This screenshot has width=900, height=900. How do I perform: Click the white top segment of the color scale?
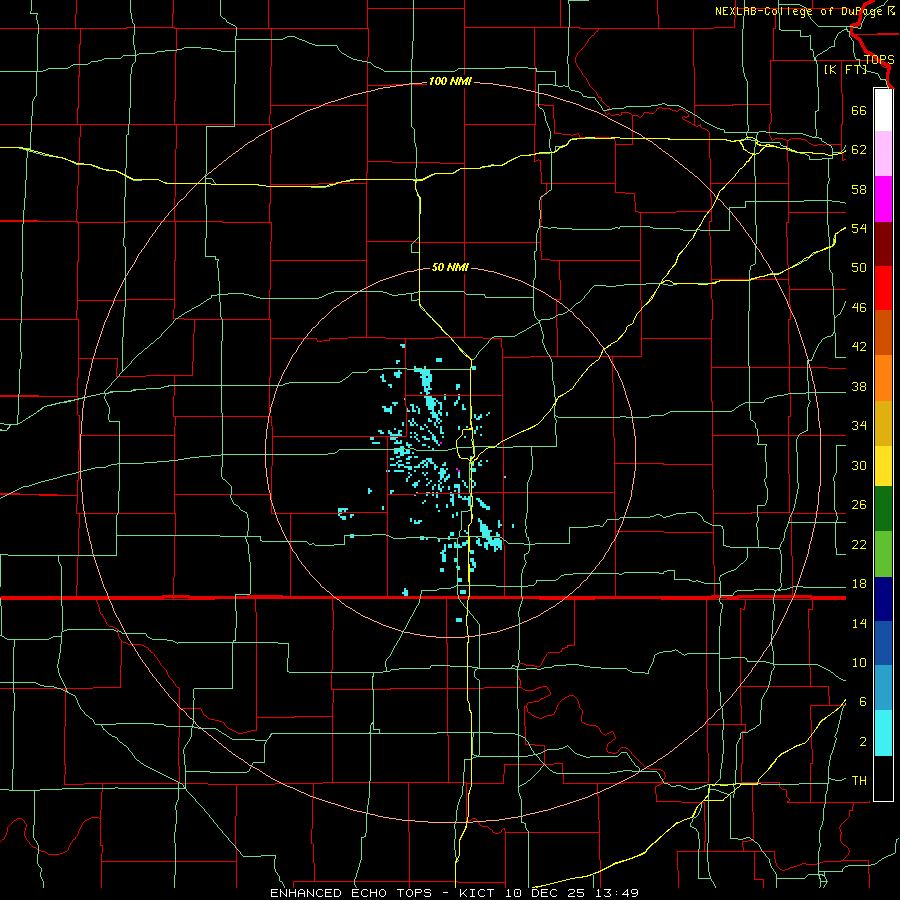[x=883, y=110]
